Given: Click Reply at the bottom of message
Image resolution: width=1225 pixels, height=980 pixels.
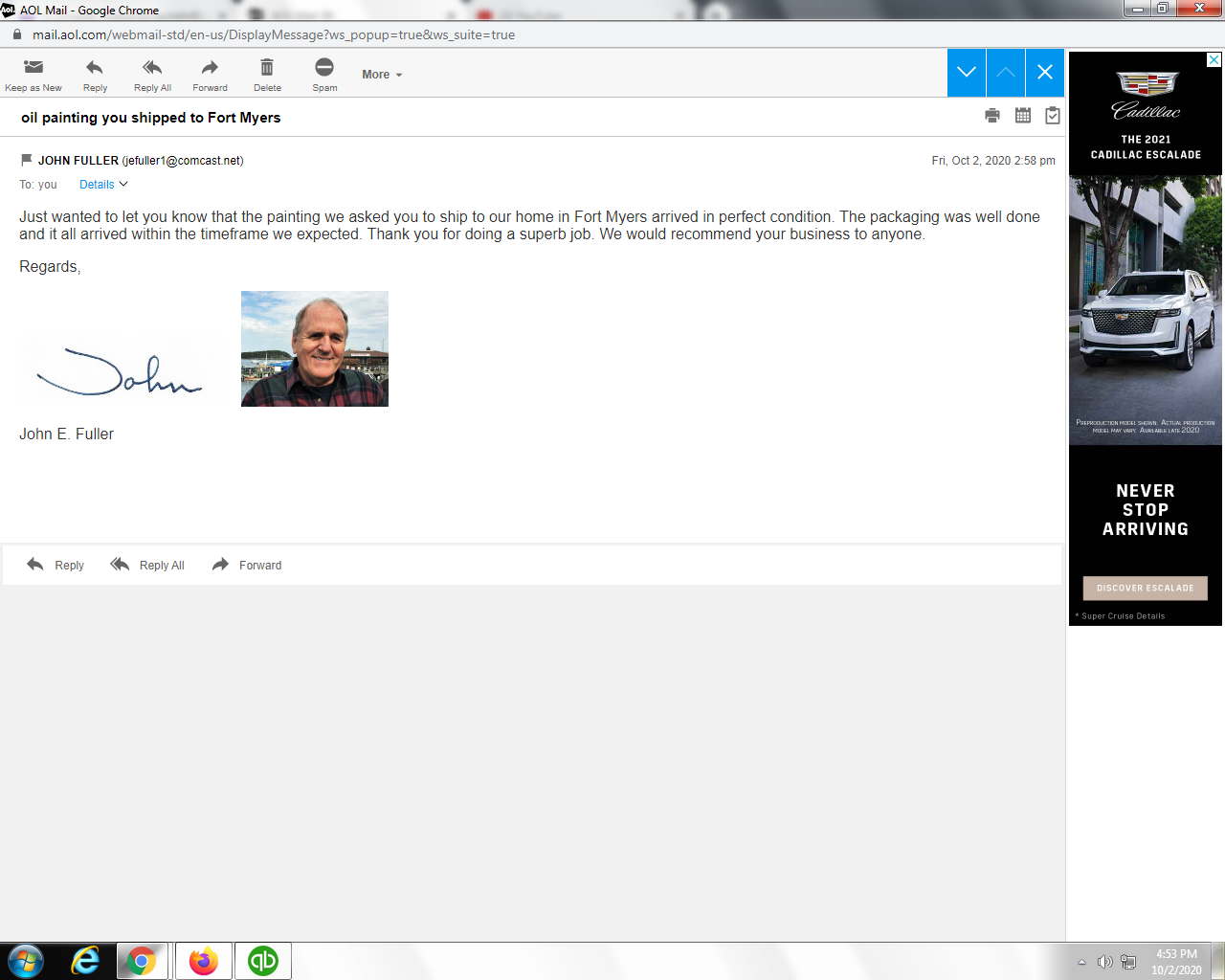Looking at the screenshot, I should (x=56, y=565).
